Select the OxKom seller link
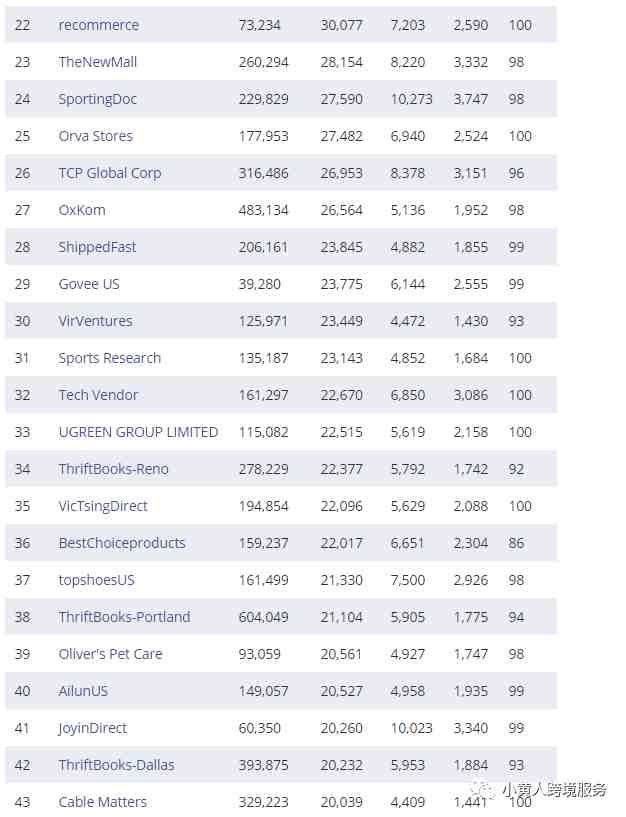The width and height of the screenshot is (626, 817). point(82,210)
